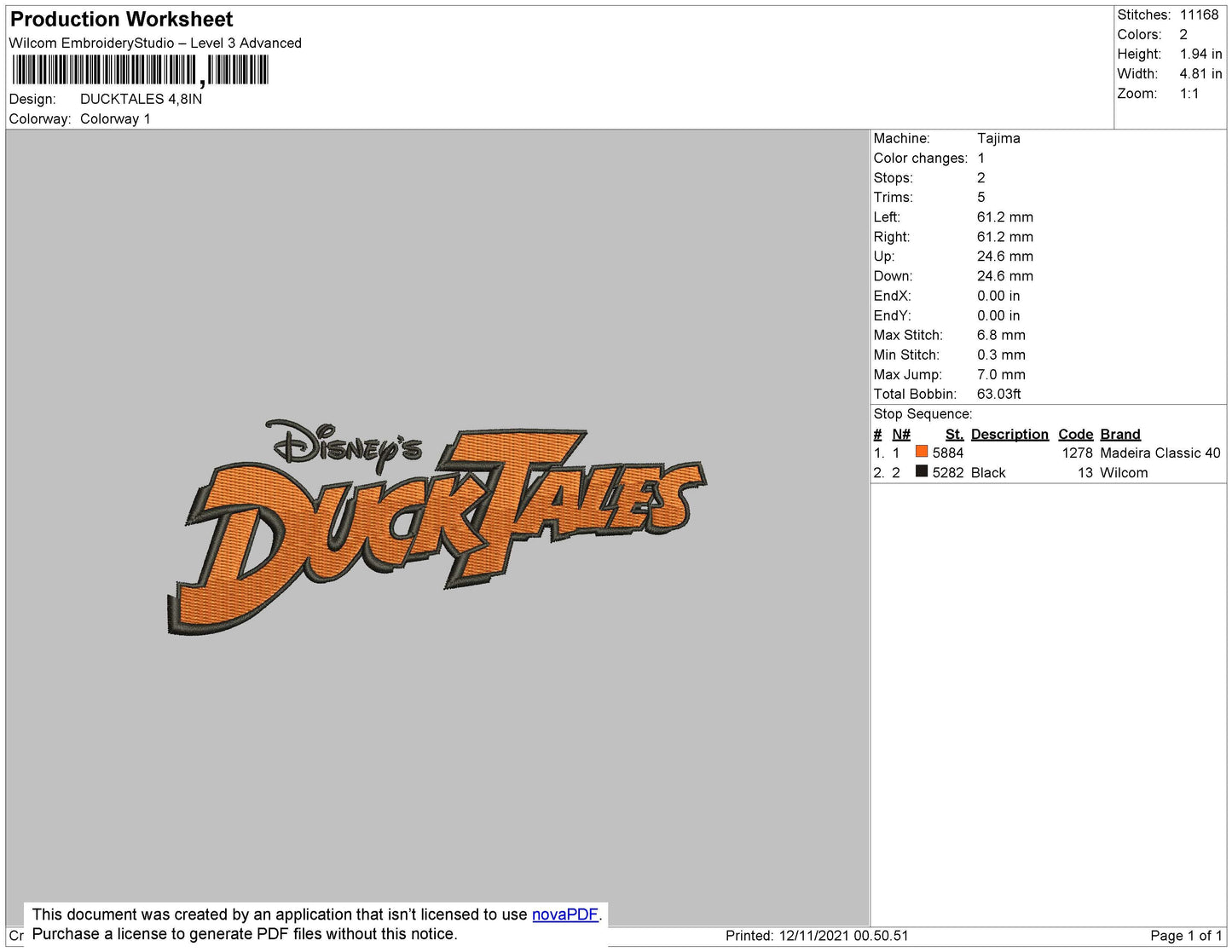This screenshot has width=1232, height=952.
Task: Click the 'Wilcom' brand in row 2
Action: [1124, 472]
